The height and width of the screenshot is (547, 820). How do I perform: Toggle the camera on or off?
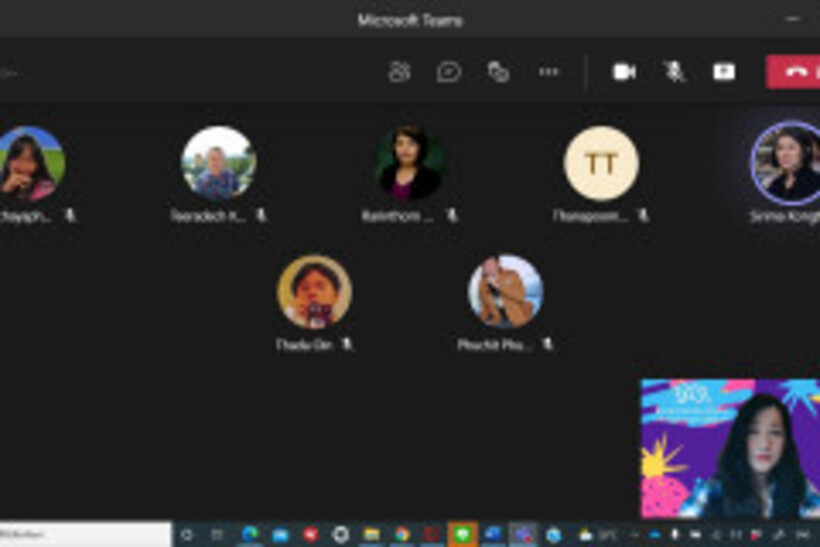click(x=624, y=72)
